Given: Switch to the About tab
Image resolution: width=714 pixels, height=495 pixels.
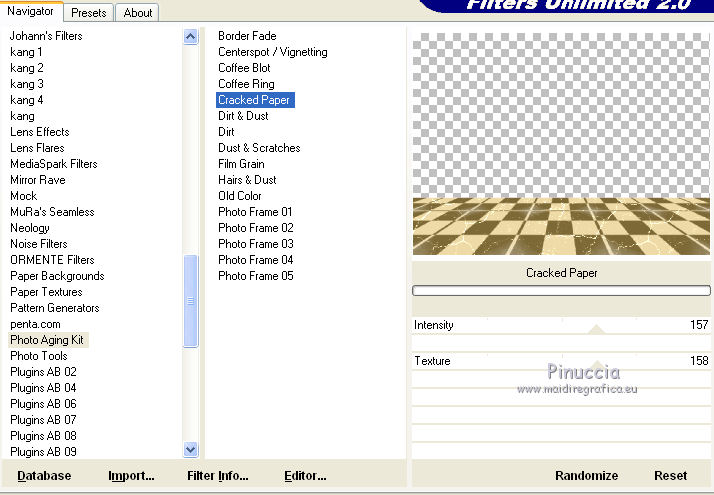Looking at the screenshot, I should coord(138,13).
